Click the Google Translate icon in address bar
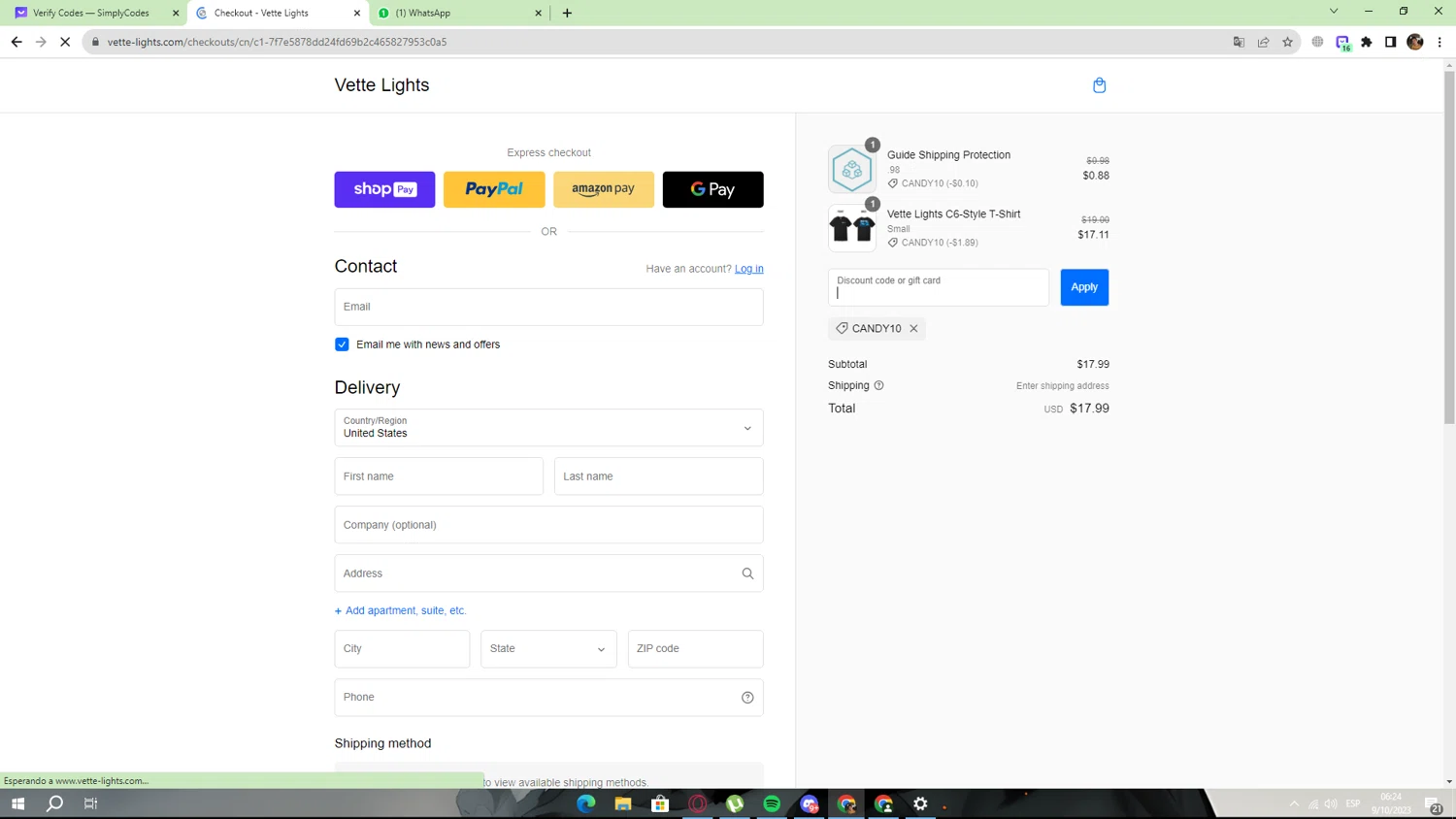Screen dimensions: 1456x819 click(1239, 42)
